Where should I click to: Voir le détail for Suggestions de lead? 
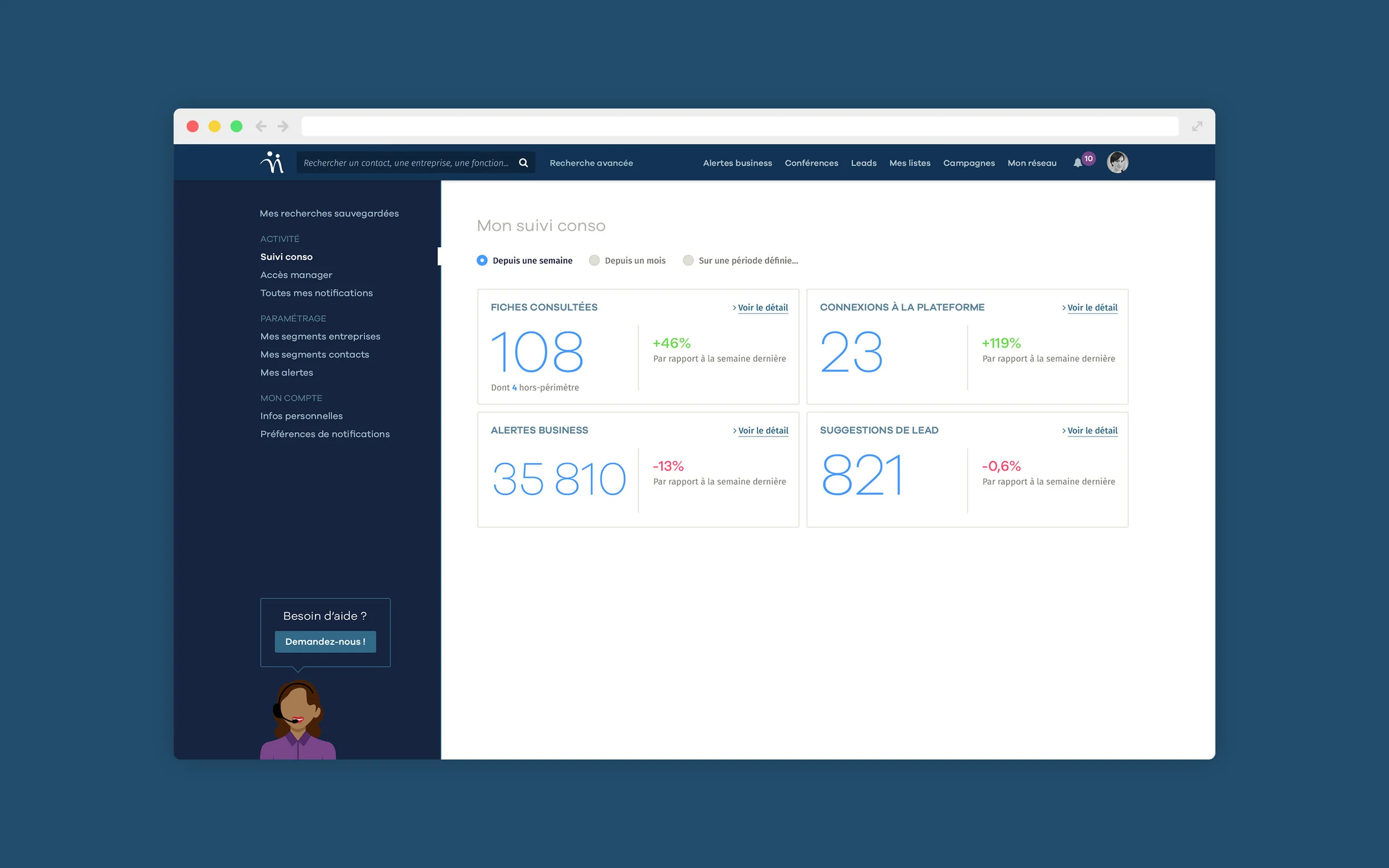click(x=1090, y=430)
